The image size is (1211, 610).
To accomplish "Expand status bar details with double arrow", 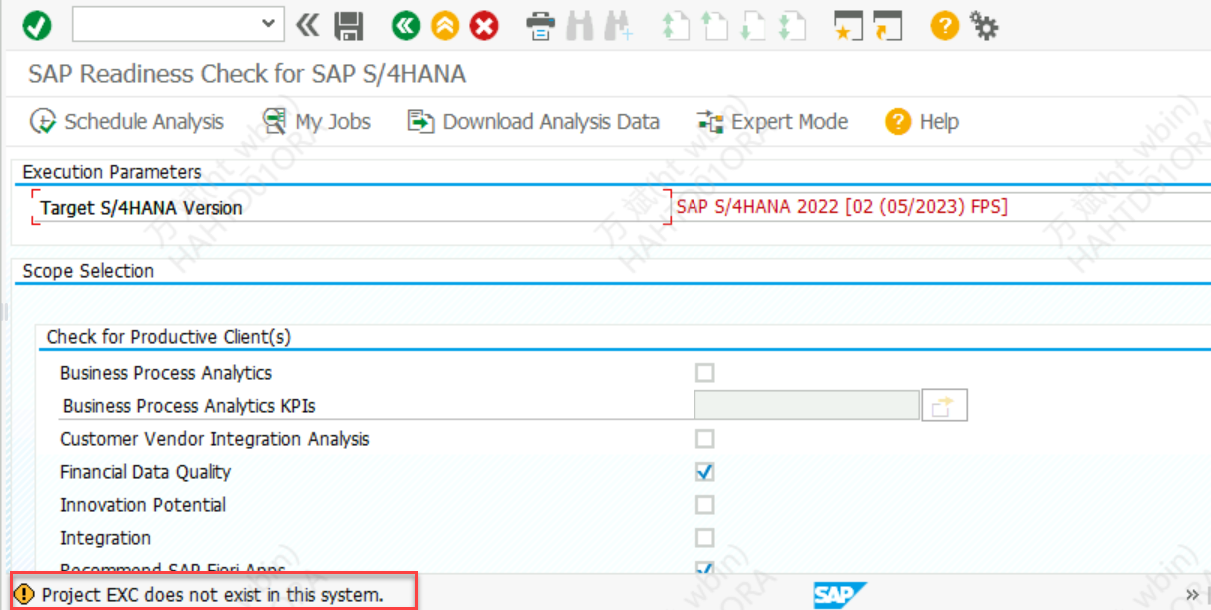I will coord(1192,595).
